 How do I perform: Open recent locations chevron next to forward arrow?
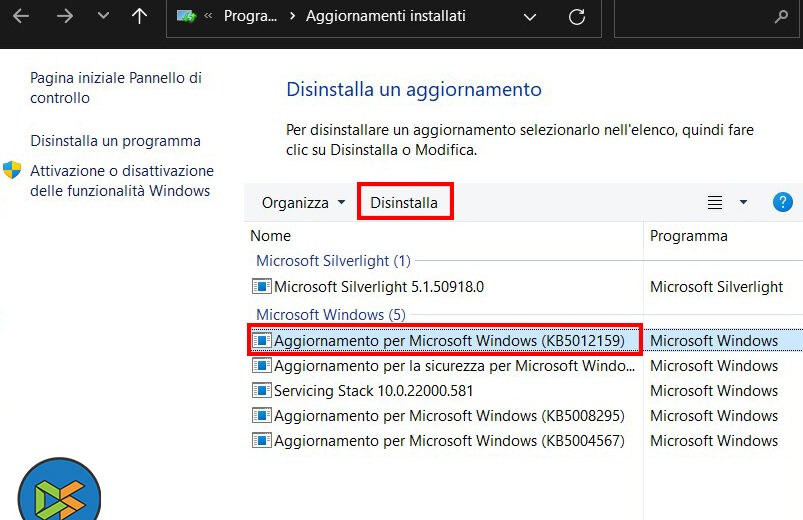(x=103, y=16)
